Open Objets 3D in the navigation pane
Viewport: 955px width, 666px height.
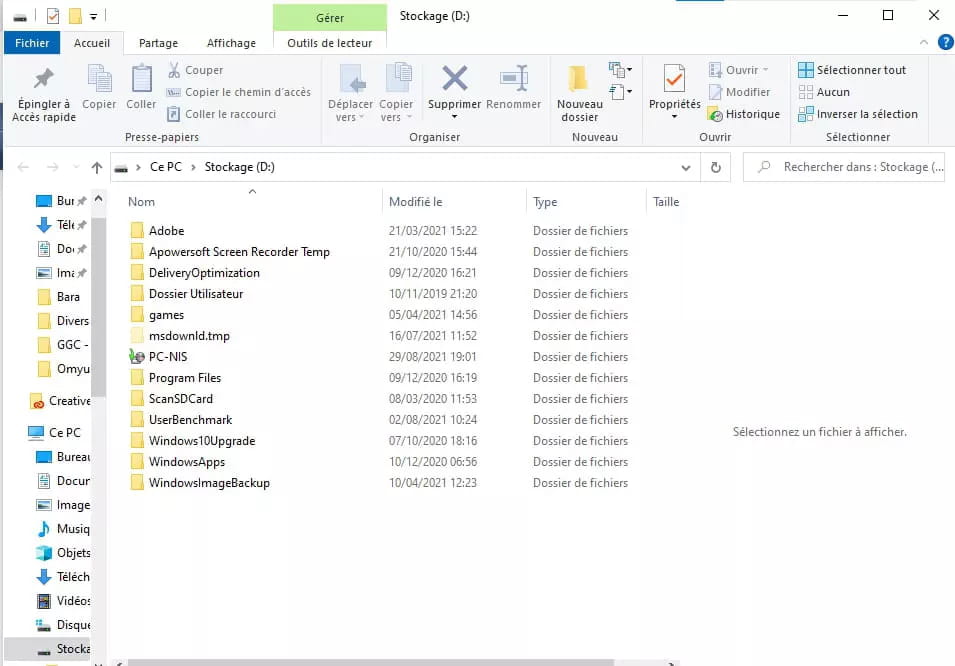(x=63, y=553)
